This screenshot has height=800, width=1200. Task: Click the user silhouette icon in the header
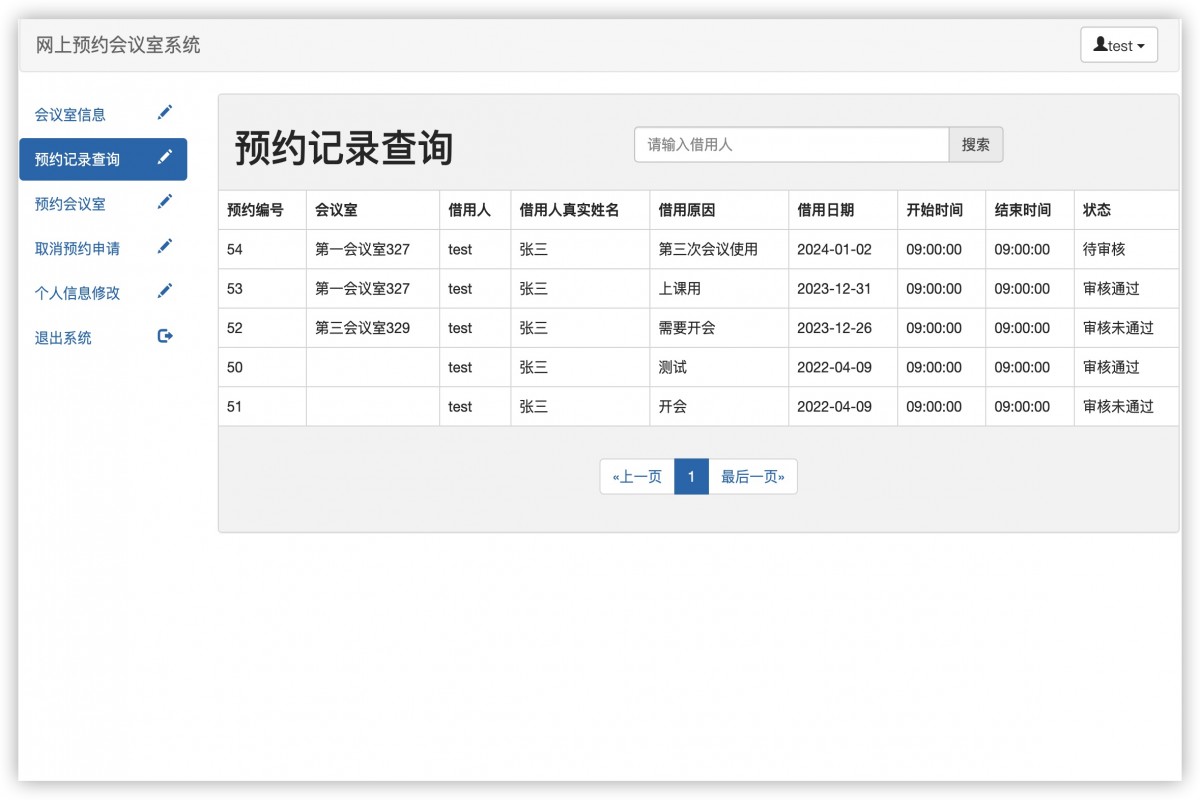pyautogui.click(x=1103, y=44)
